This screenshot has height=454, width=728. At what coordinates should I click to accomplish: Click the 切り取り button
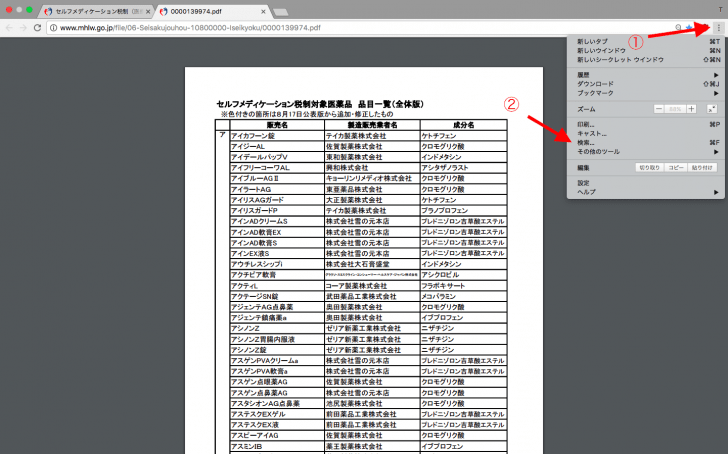pos(650,168)
